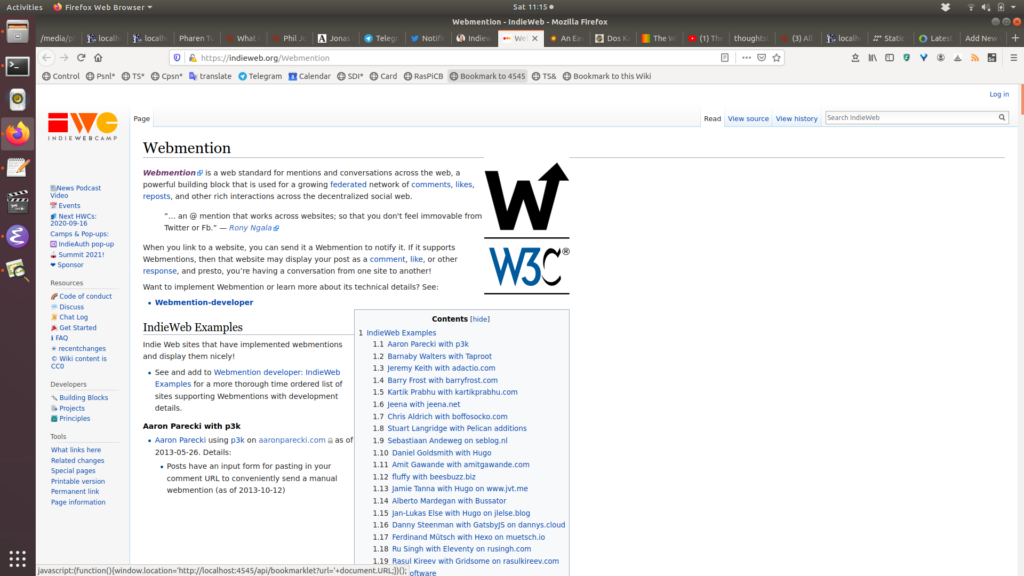Image resolution: width=1024 pixels, height=576 pixels.
Task: Open the clock Sat 11:15 menu
Action: (x=533, y=7)
